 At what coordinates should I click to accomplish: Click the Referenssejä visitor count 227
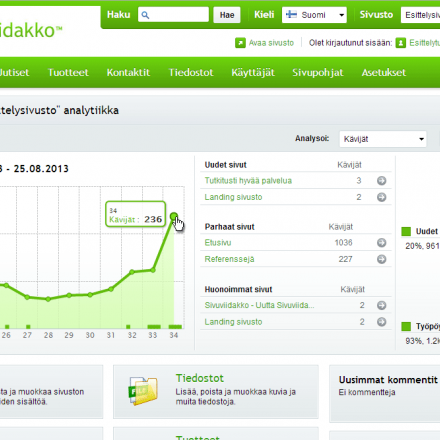point(345,259)
